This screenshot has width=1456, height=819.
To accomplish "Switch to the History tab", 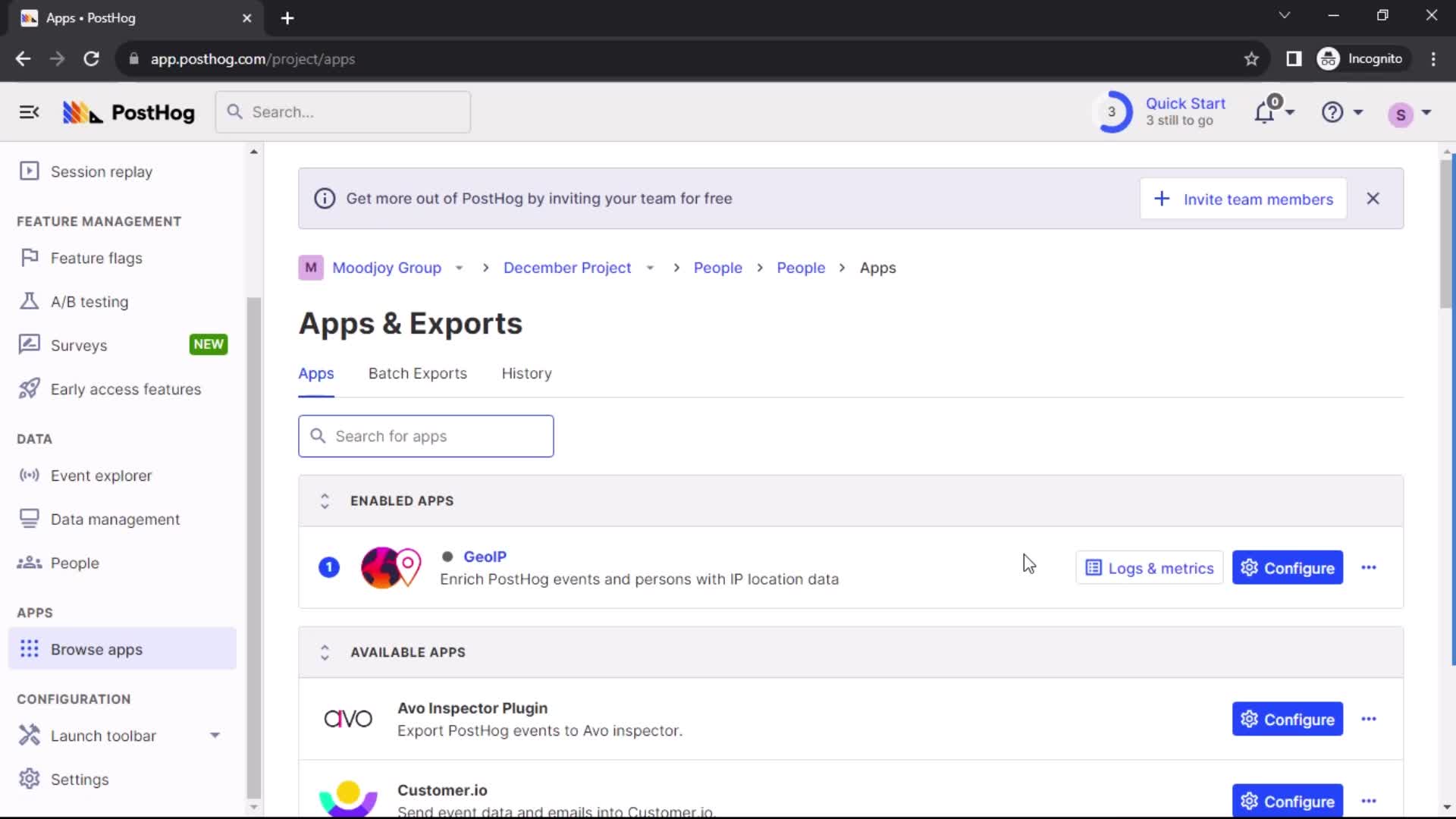I will (x=527, y=373).
